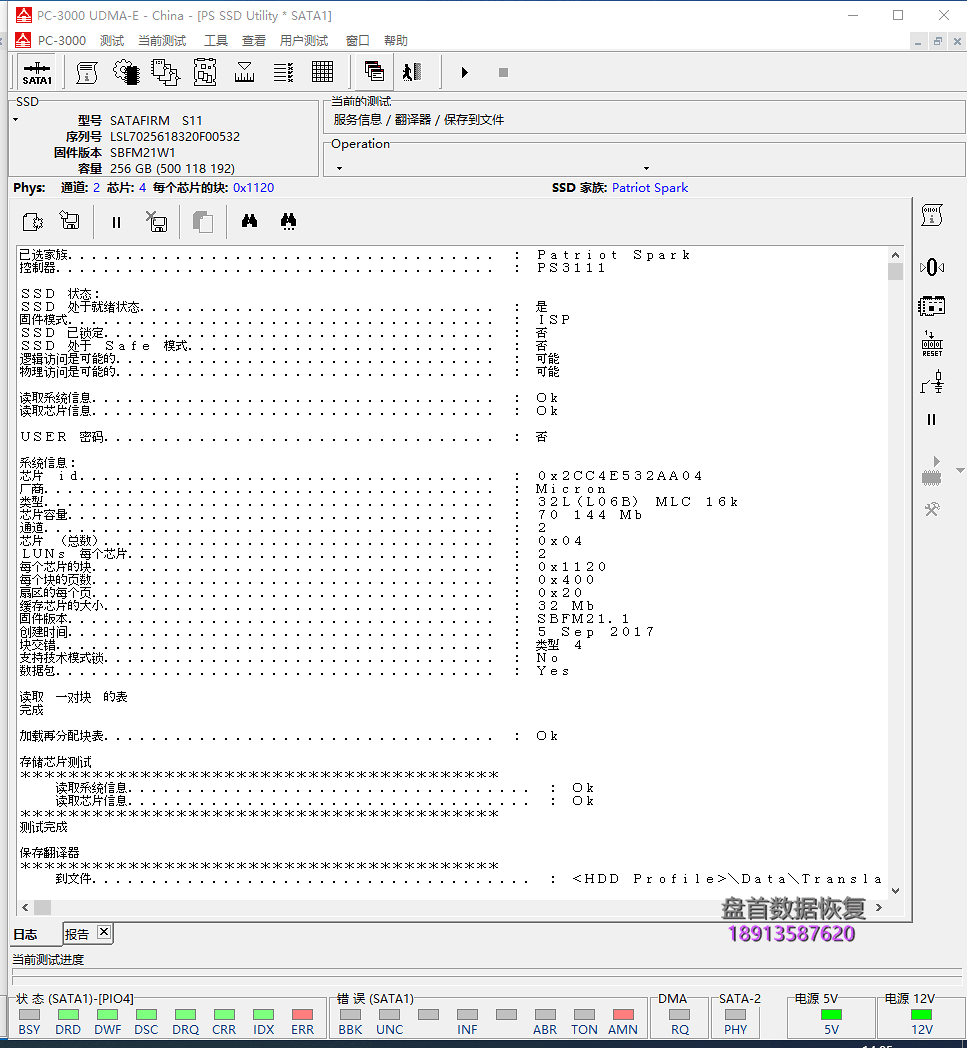967x1048 pixels.
Task: Click the crossed tools icon in sidebar
Action: point(932,509)
